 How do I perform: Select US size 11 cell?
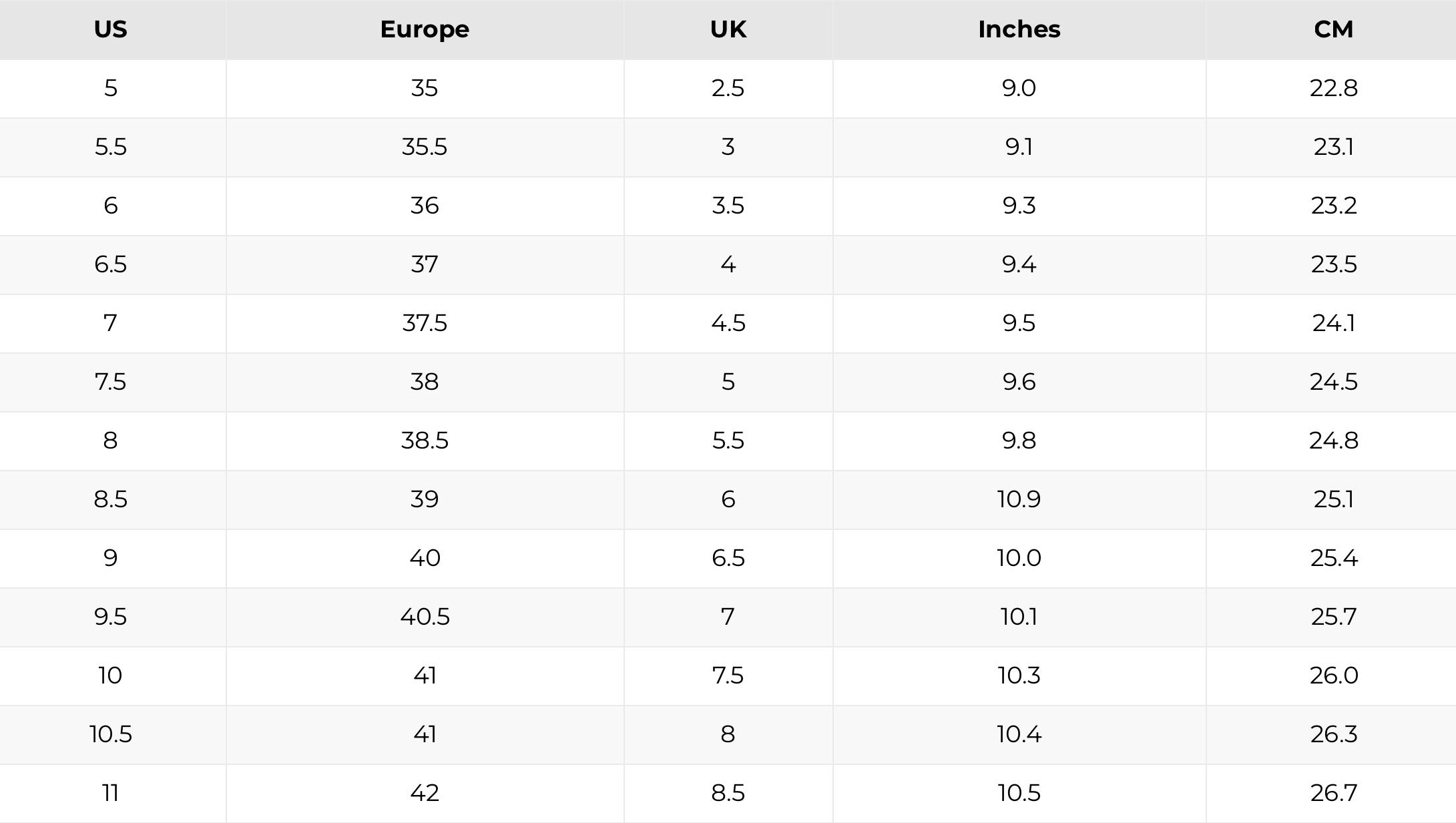pyautogui.click(x=110, y=793)
